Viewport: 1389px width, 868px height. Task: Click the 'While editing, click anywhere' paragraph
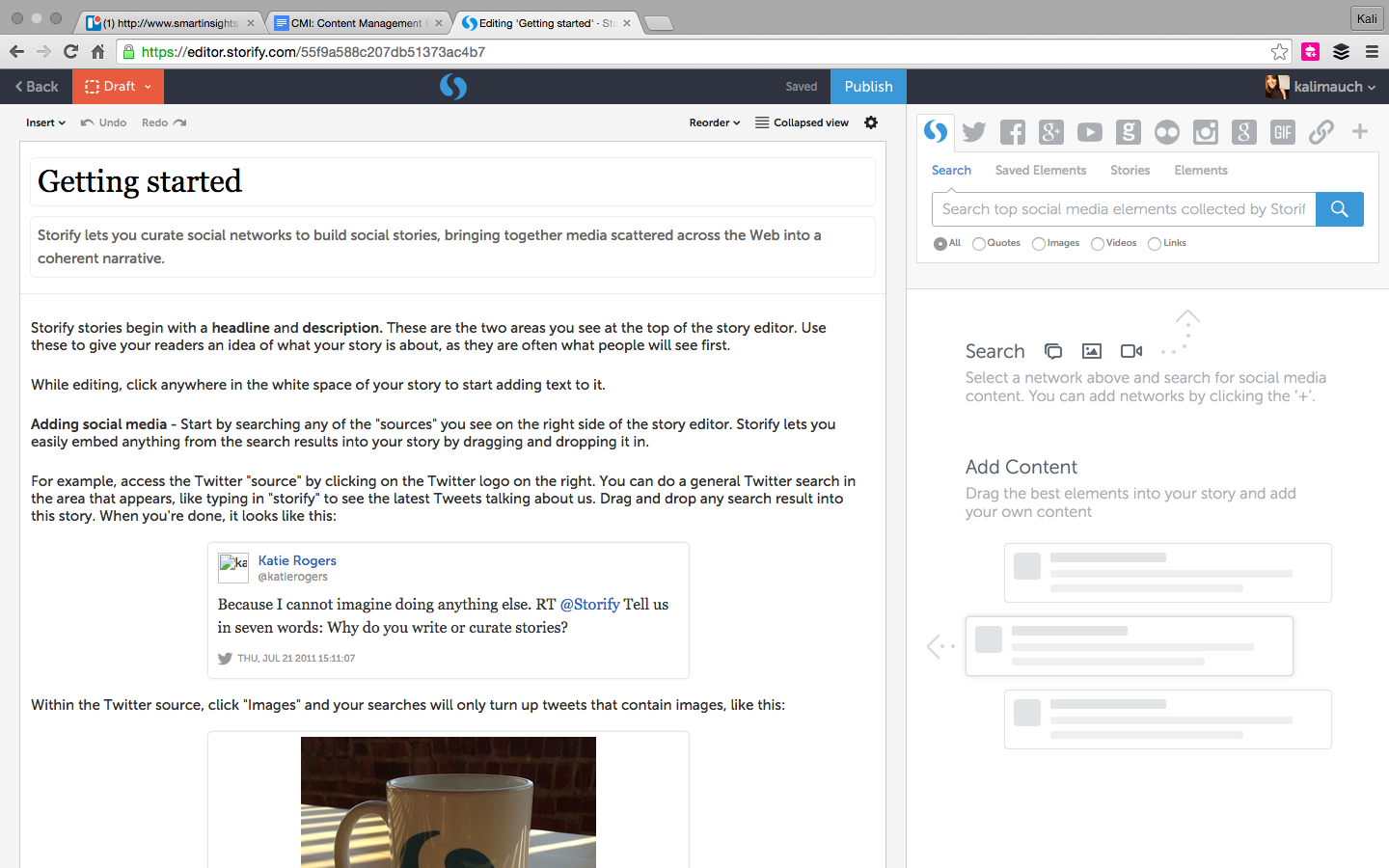click(318, 385)
